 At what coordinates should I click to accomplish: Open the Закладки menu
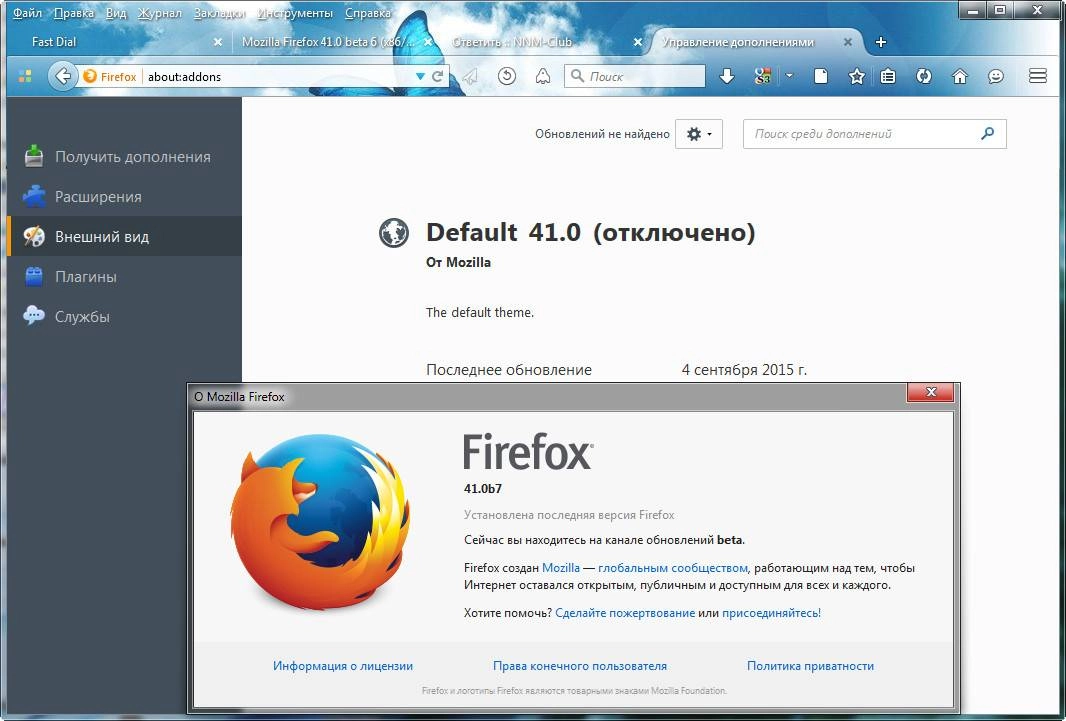click(219, 13)
